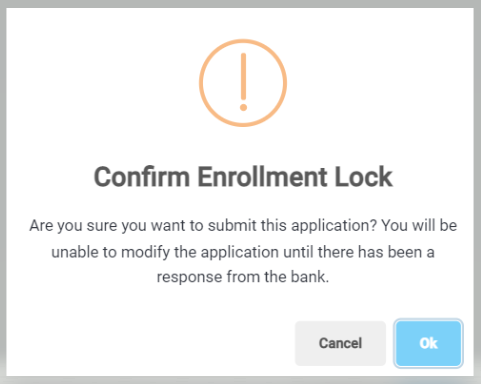Click the word 'Confirm' in the heading
This screenshot has width=481, height=384.
pyautogui.click(x=142, y=177)
